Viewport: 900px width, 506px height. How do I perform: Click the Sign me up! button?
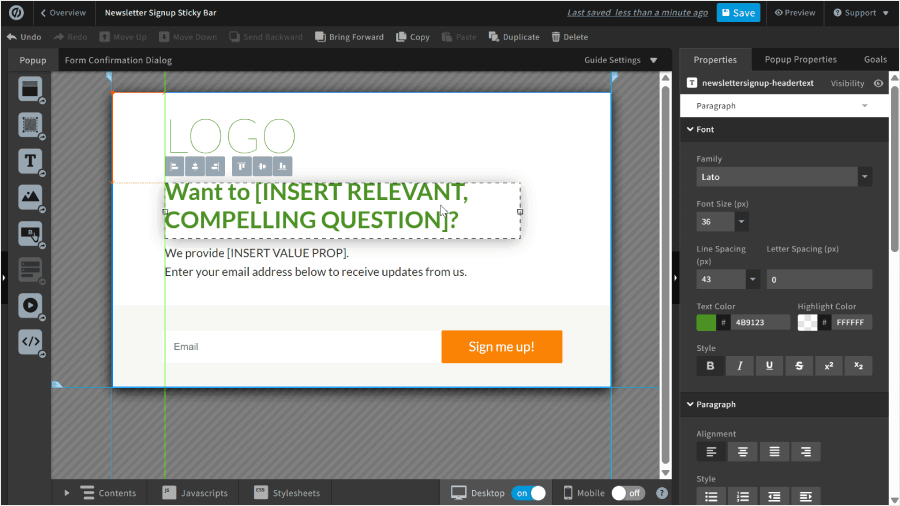click(x=502, y=347)
